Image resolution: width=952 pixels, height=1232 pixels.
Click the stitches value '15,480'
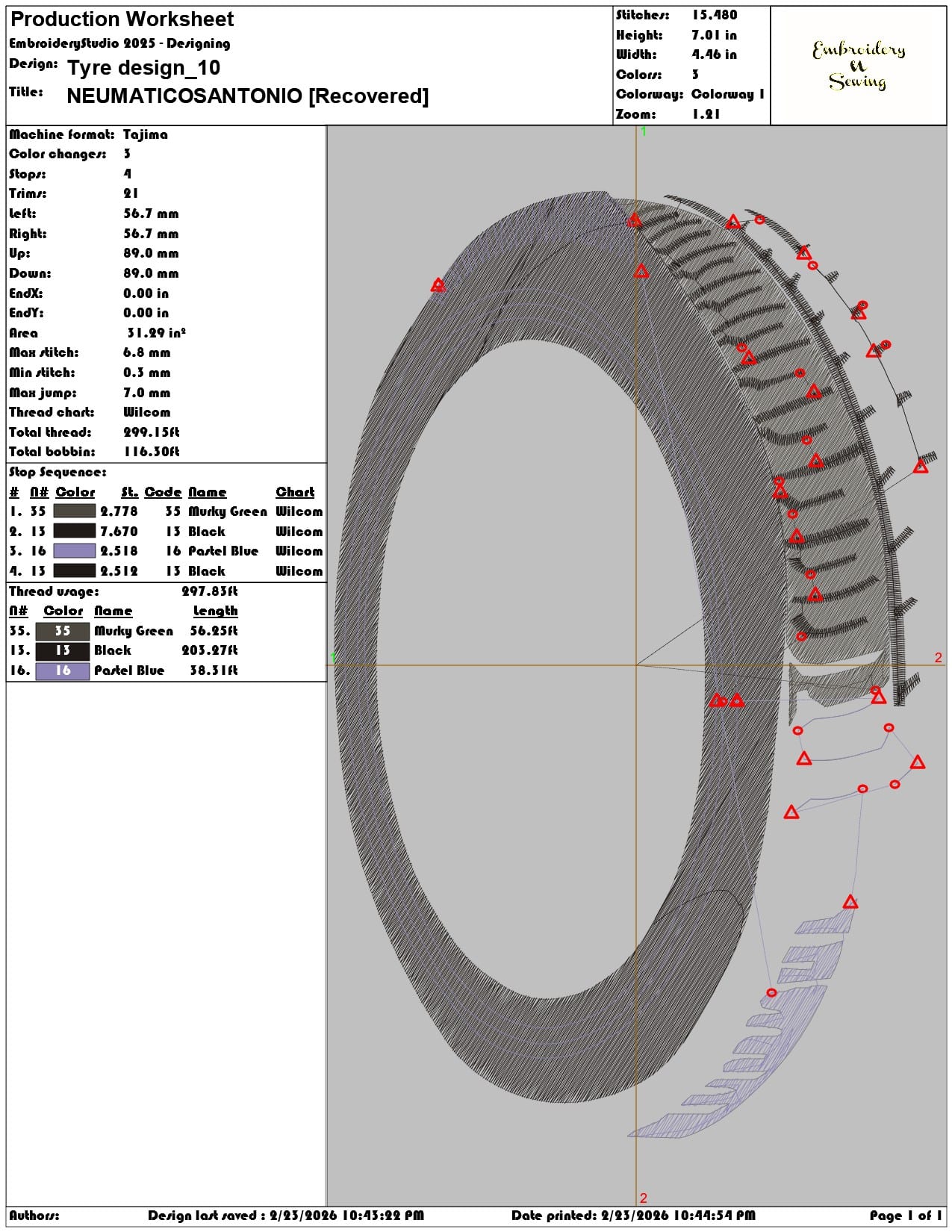(x=715, y=15)
